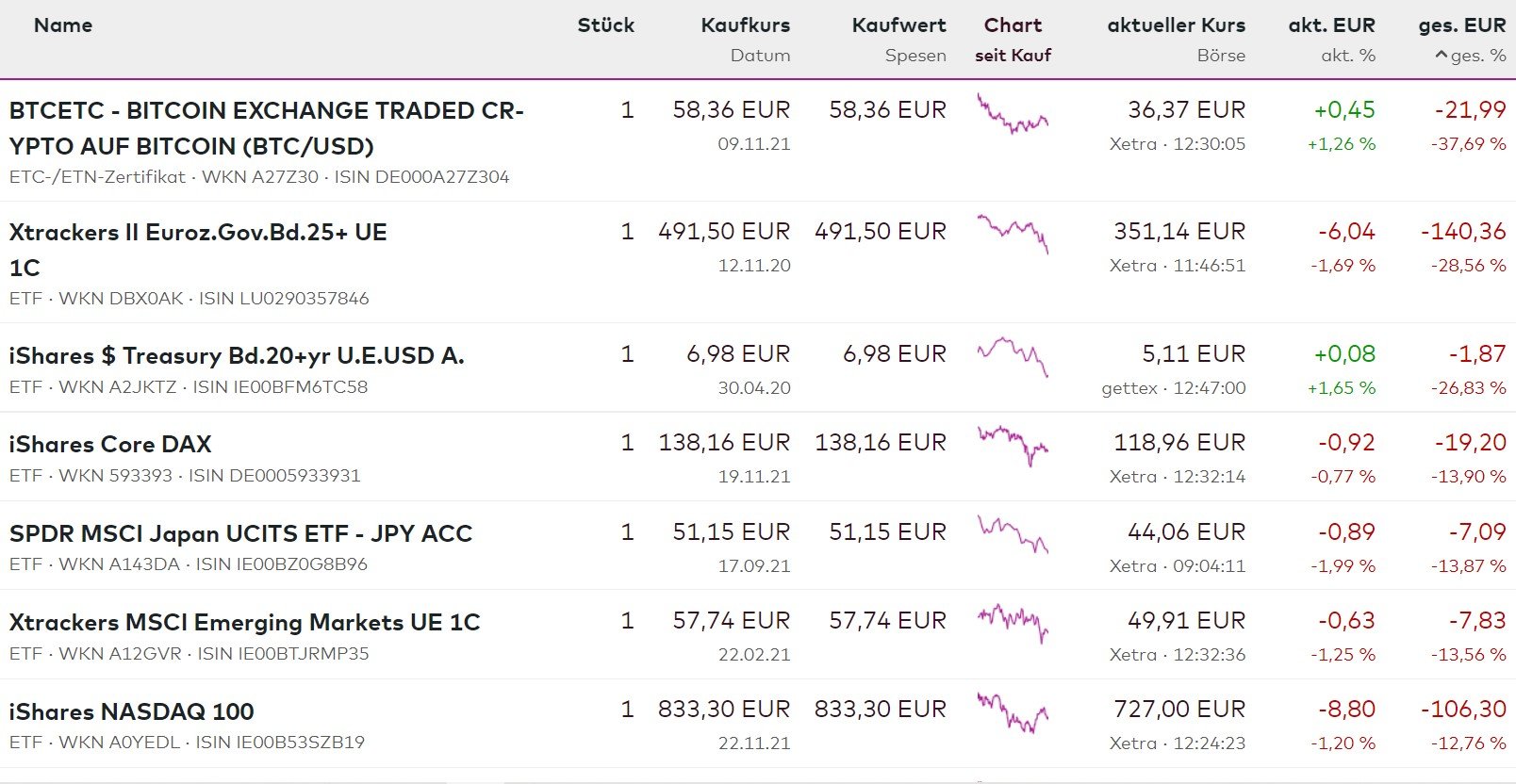Open the iShares Core DAX sparkline chart

1013,445
